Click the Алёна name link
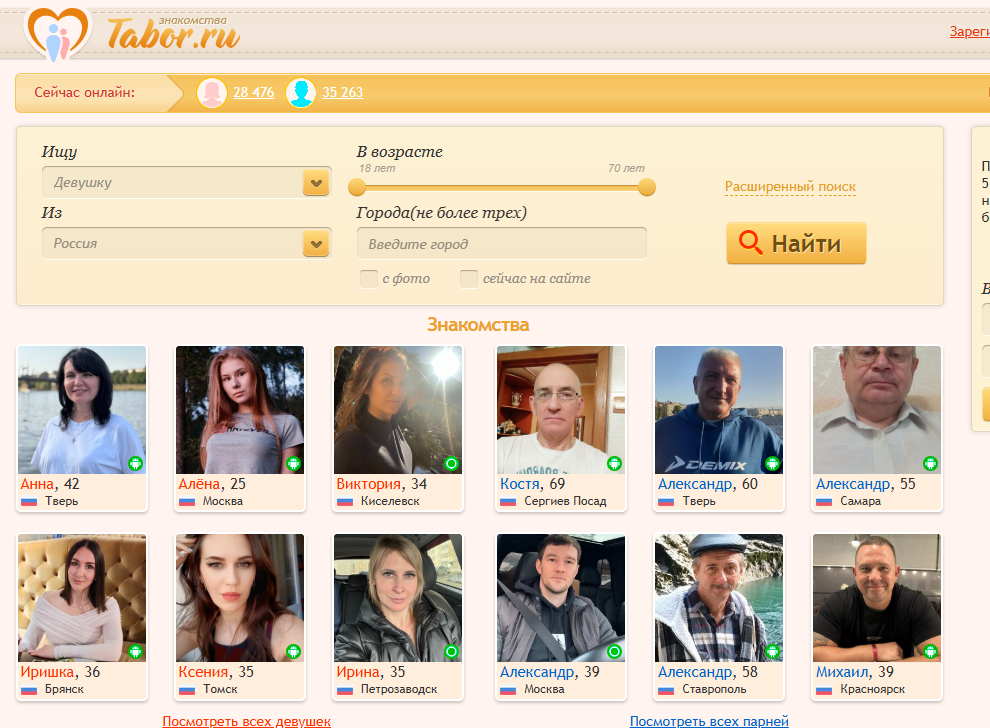Screen dimensions: 990x728 pos(200,484)
